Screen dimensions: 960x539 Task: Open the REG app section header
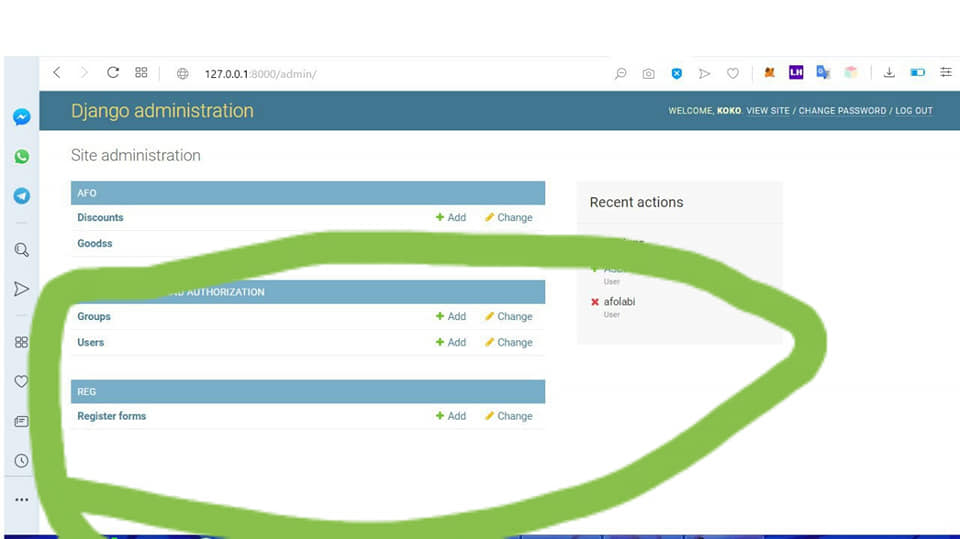point(86,391)
